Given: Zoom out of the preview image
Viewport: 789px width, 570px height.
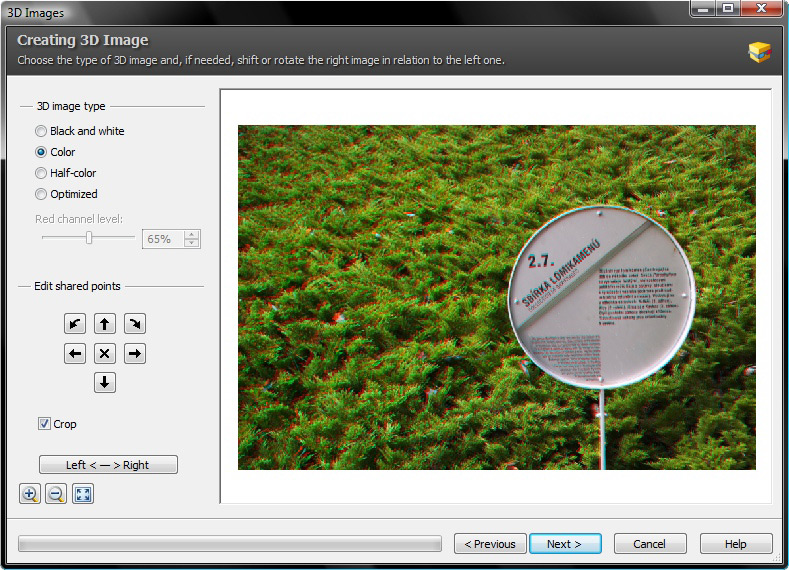Looking at the screenshot, I should tap(56, 493).
